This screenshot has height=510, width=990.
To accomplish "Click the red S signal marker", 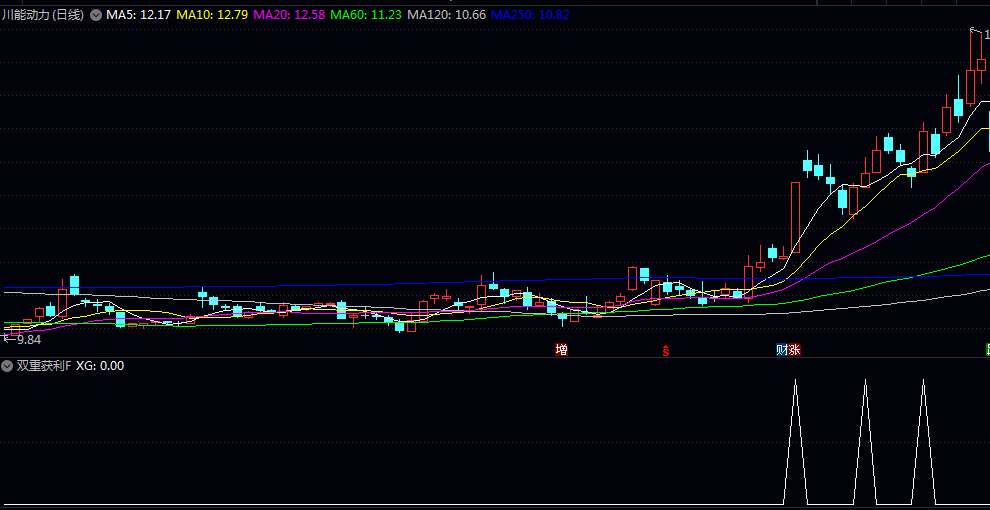I will click(x=665, y=350).
